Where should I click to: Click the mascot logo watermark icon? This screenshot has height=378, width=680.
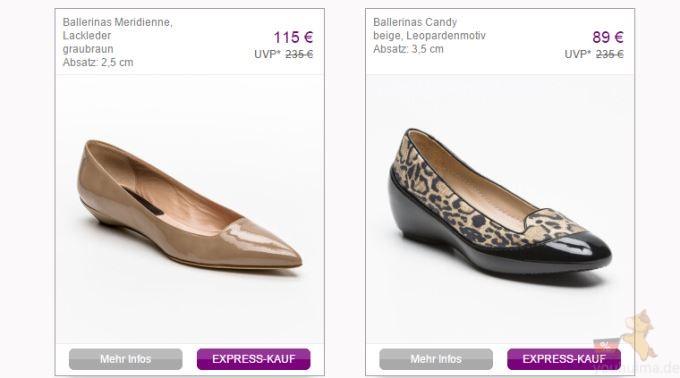point(641,335)
